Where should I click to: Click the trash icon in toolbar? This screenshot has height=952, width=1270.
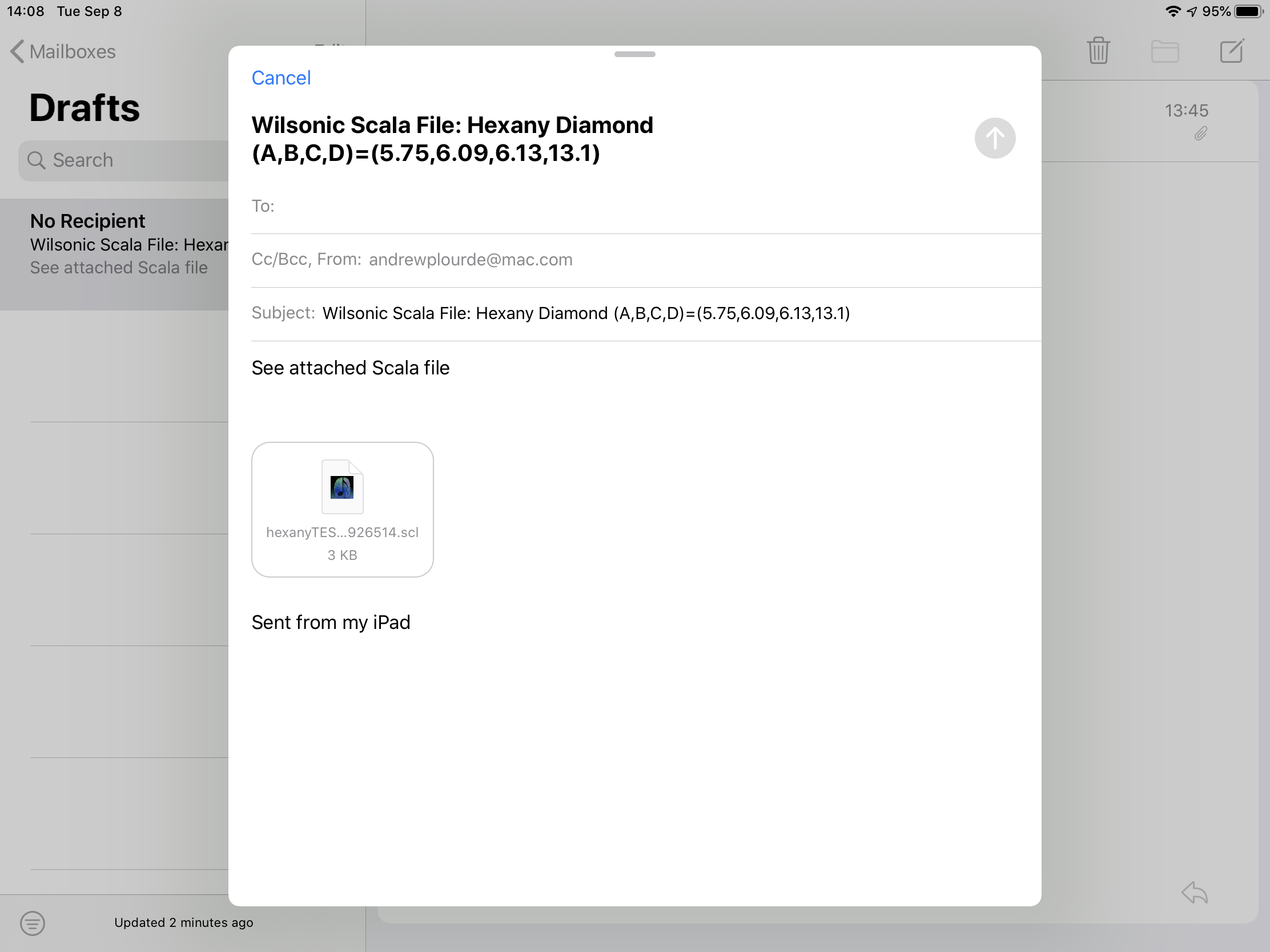1098,51
